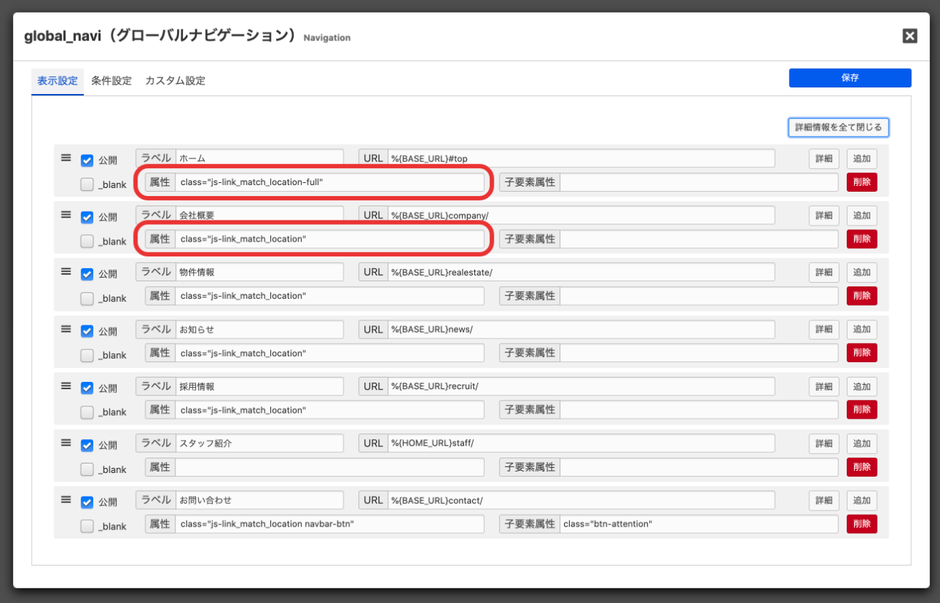
Task: Switch to the 条件設定 tab
Action: click(111, 81)
